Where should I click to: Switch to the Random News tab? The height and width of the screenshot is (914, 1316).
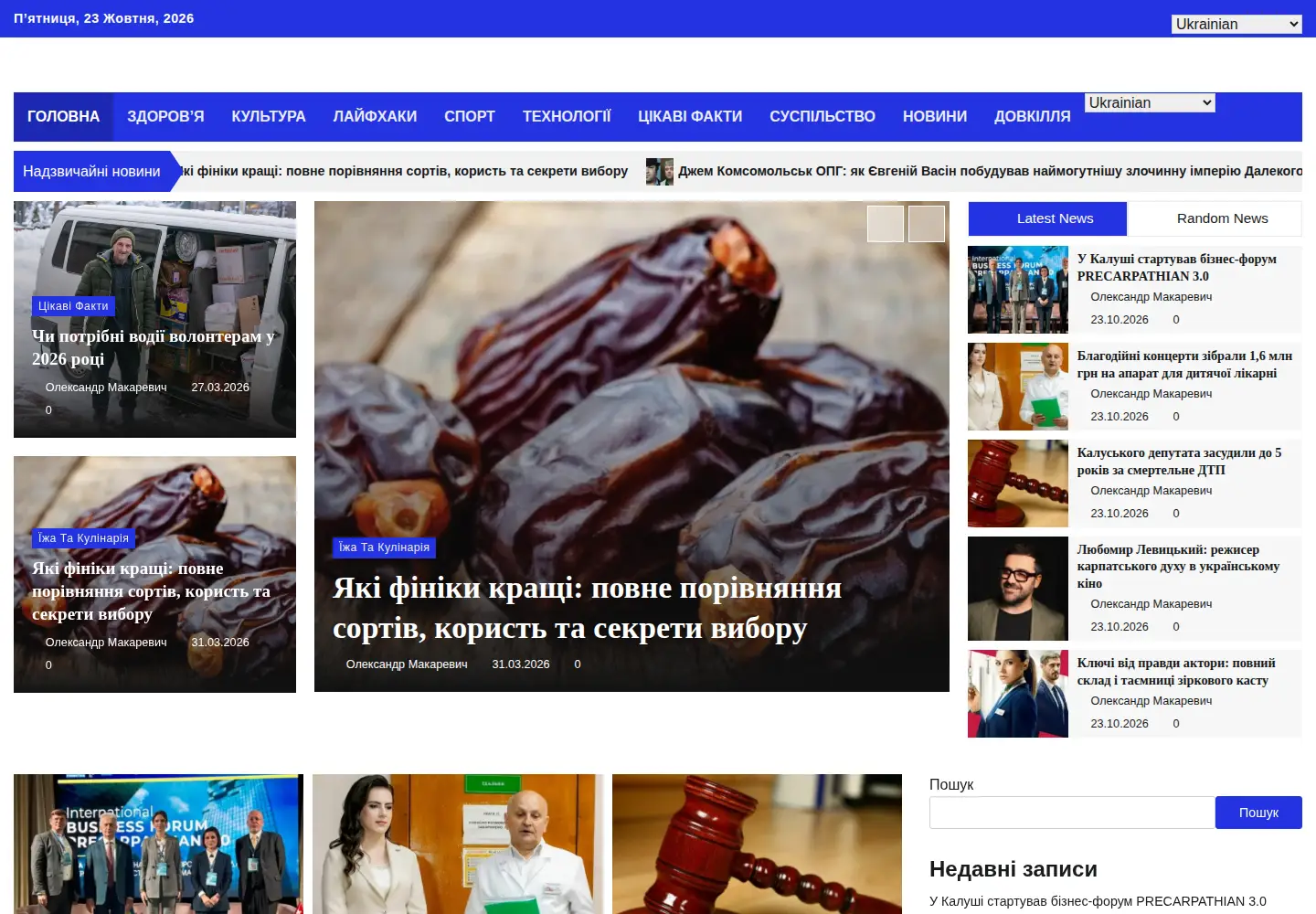tap(1215, 218)
